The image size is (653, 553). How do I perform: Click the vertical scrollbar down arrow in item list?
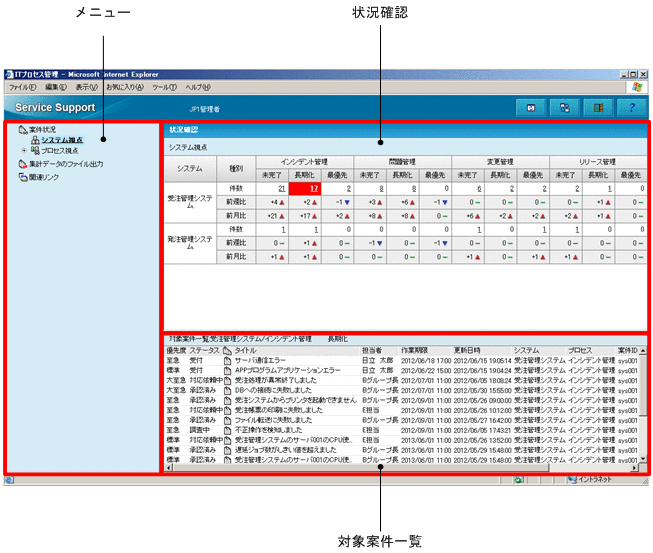pos(643,459)
